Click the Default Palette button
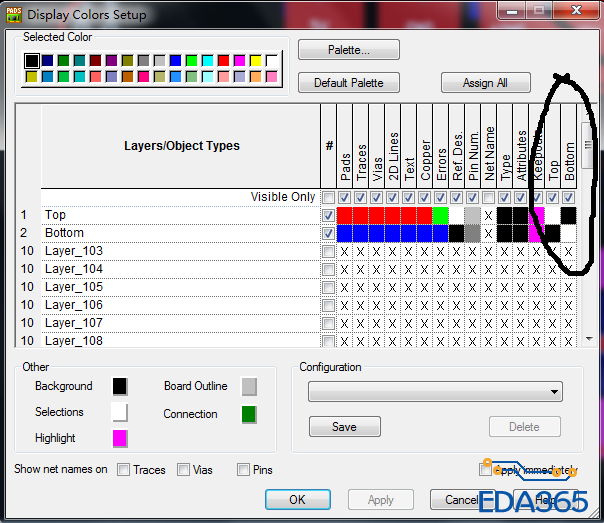The image size is (604, 523). 349,83
